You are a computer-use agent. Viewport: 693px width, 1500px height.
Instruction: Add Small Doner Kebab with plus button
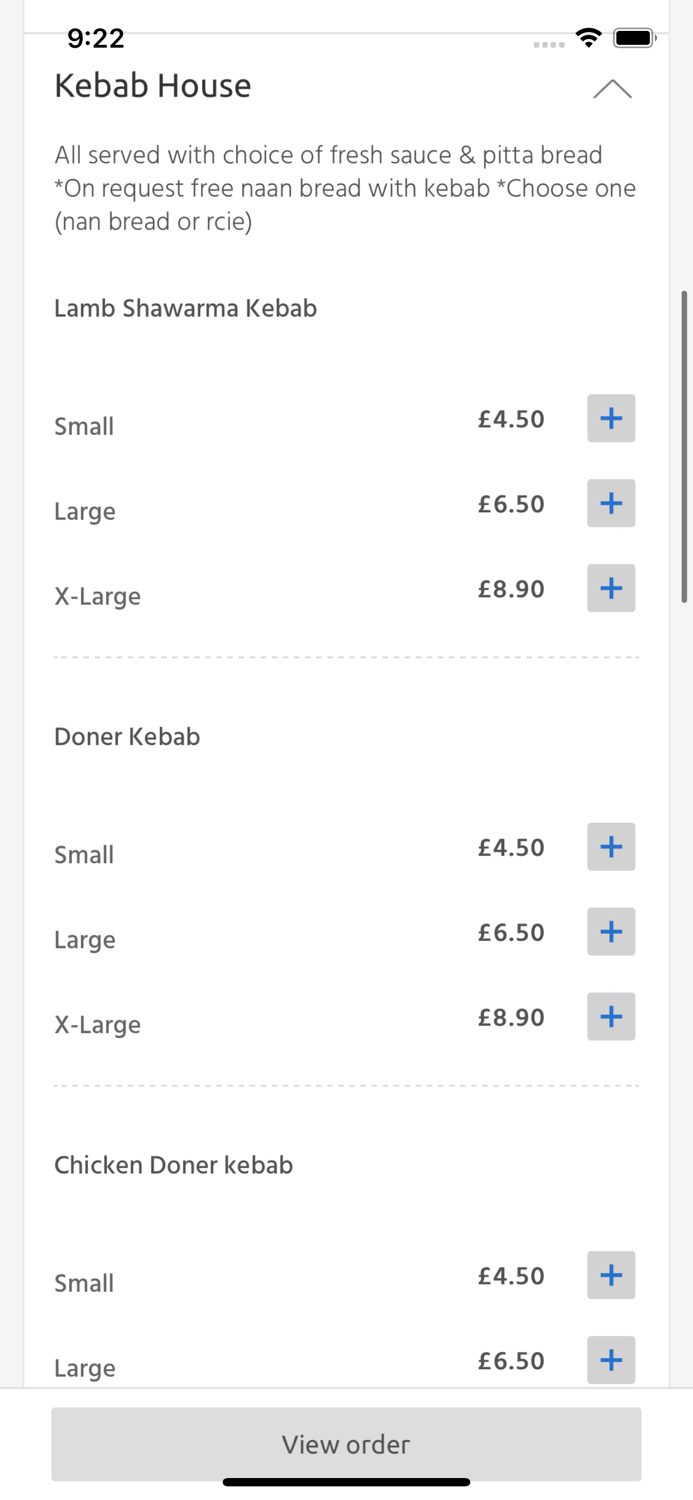point(610,846)
